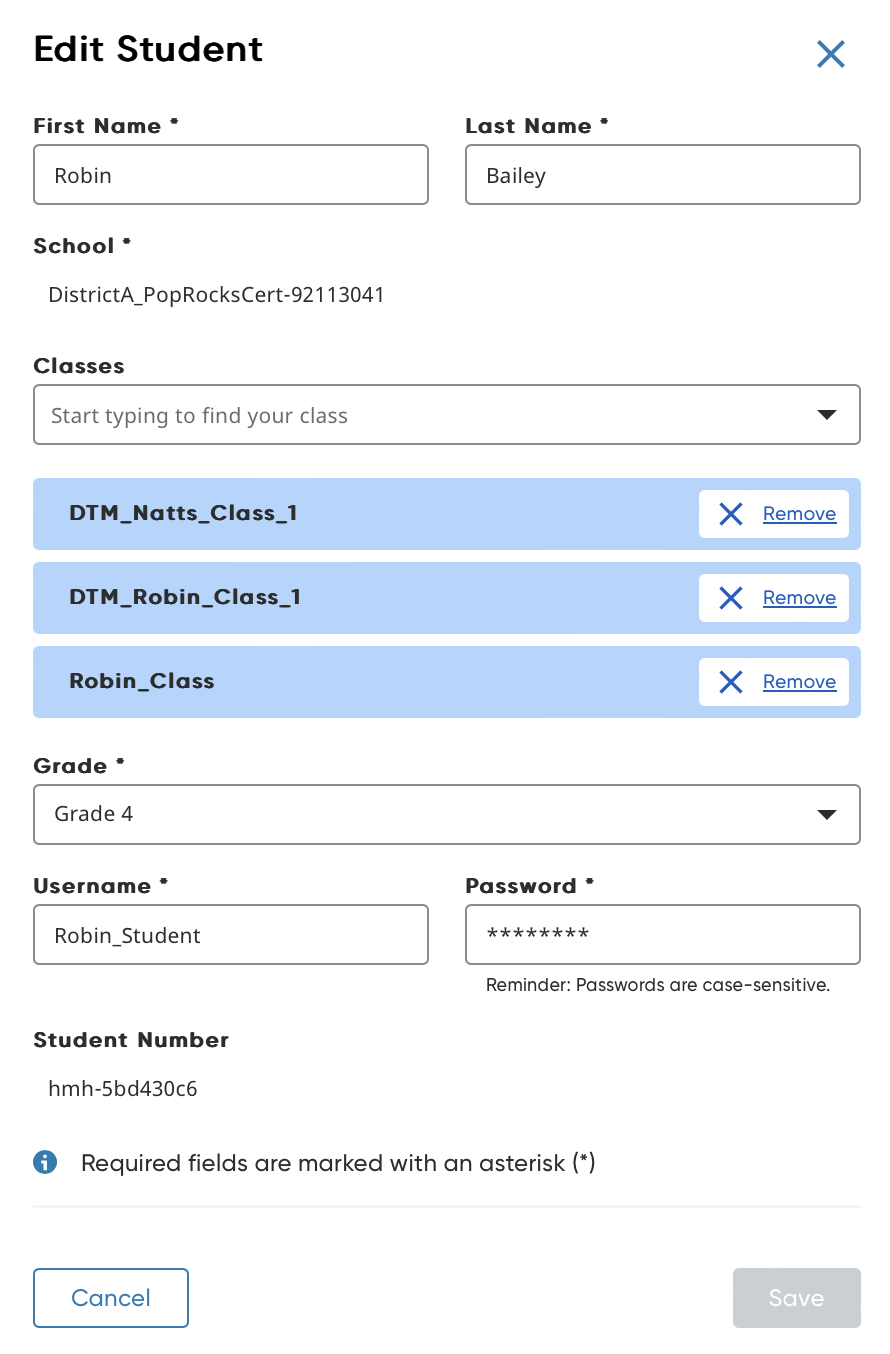
Task: Click the X icon beside Robin_Class
Action: tap(731, 682)
